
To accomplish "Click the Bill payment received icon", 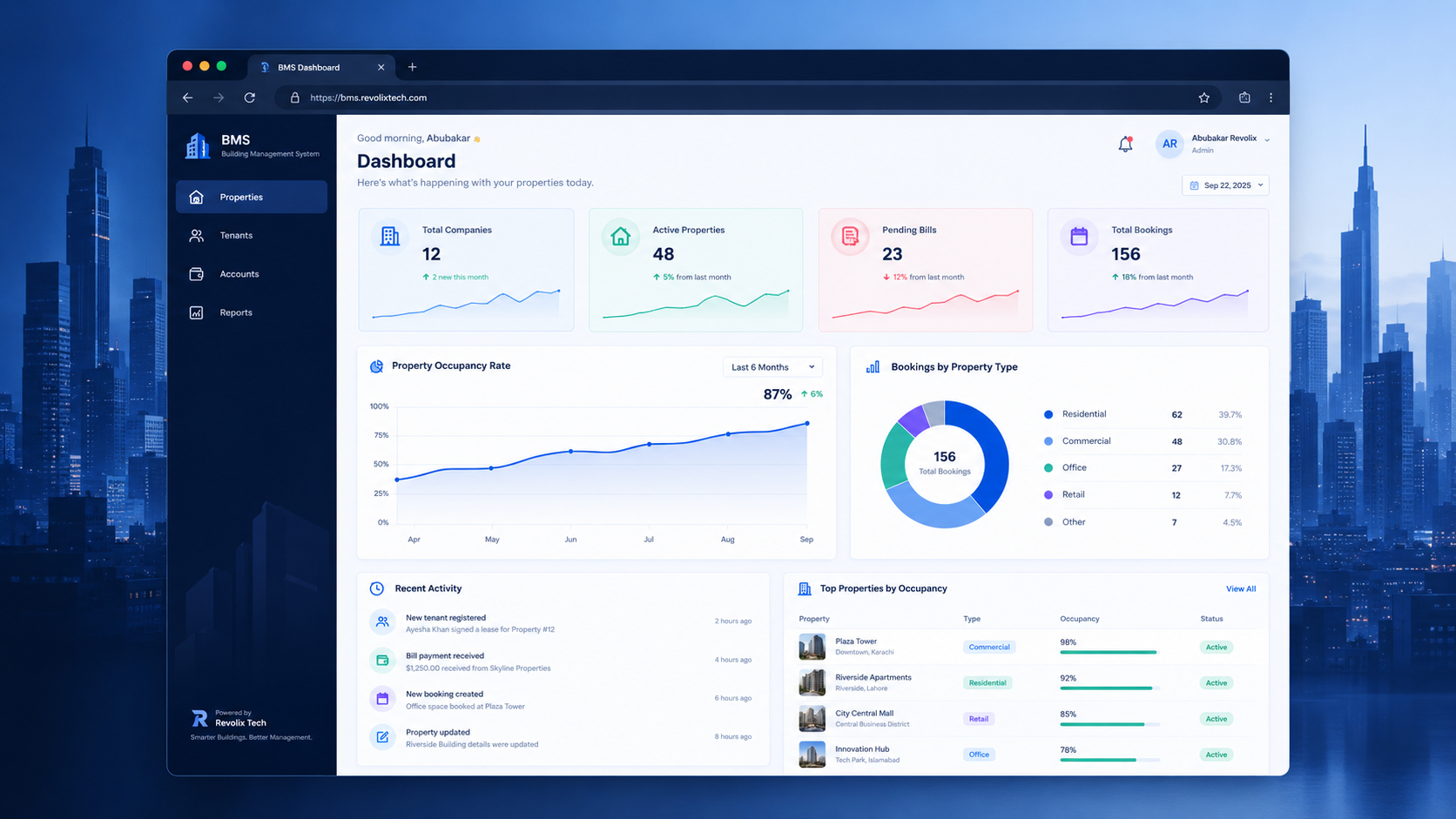I will (382, 661).
